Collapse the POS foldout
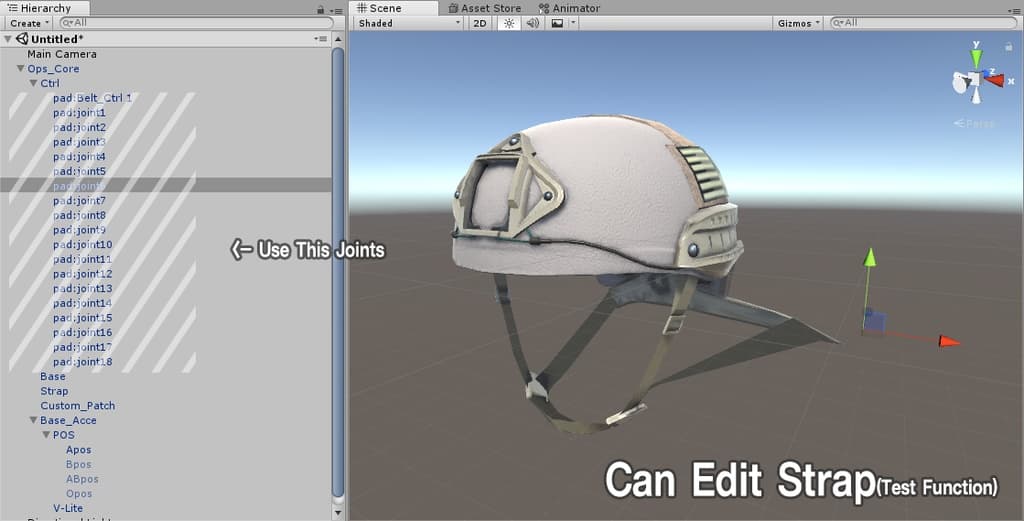The width and height of the screenshot is (1024, 521). (46, 435)
